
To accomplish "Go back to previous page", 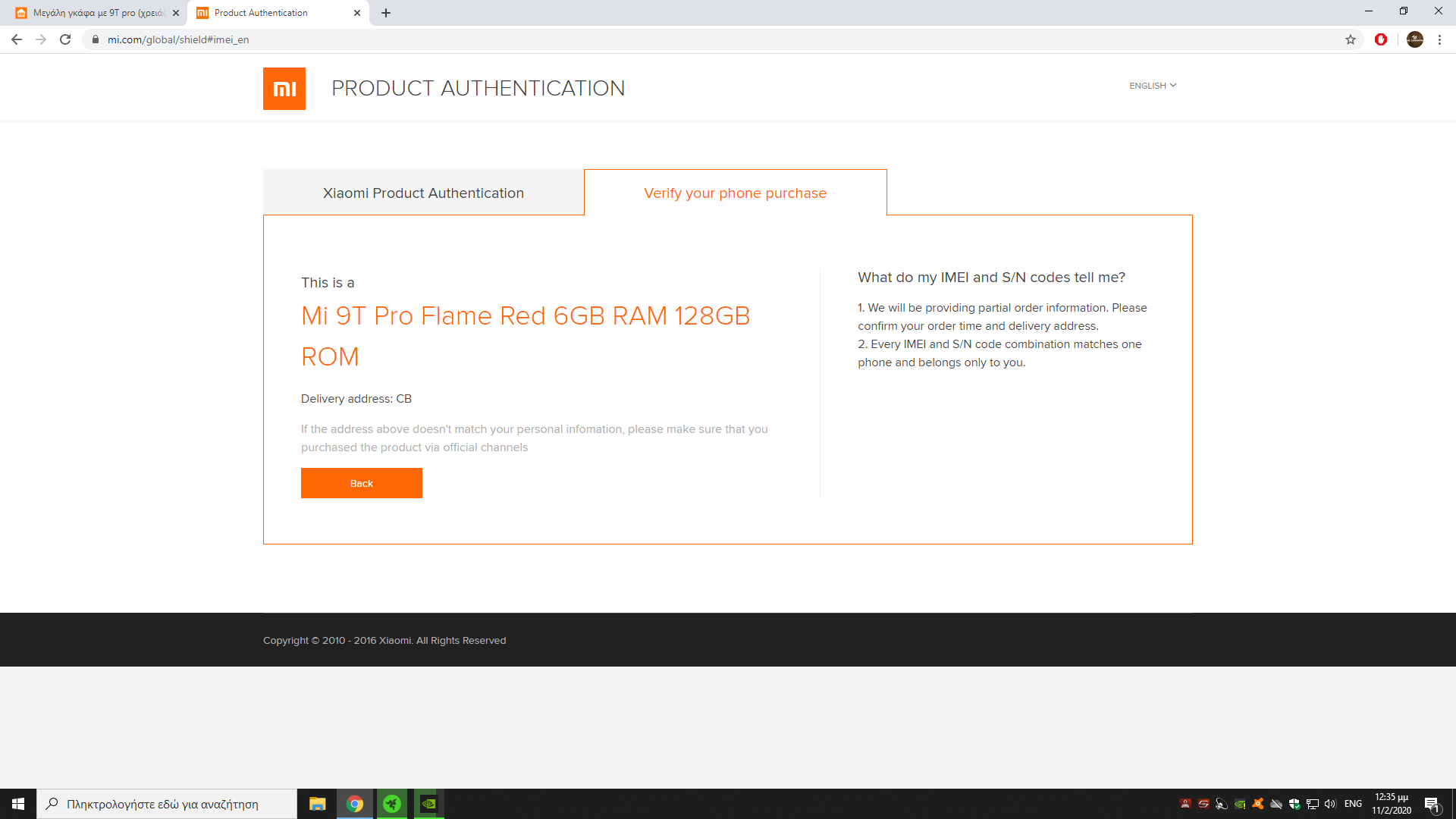I will 17,39.
